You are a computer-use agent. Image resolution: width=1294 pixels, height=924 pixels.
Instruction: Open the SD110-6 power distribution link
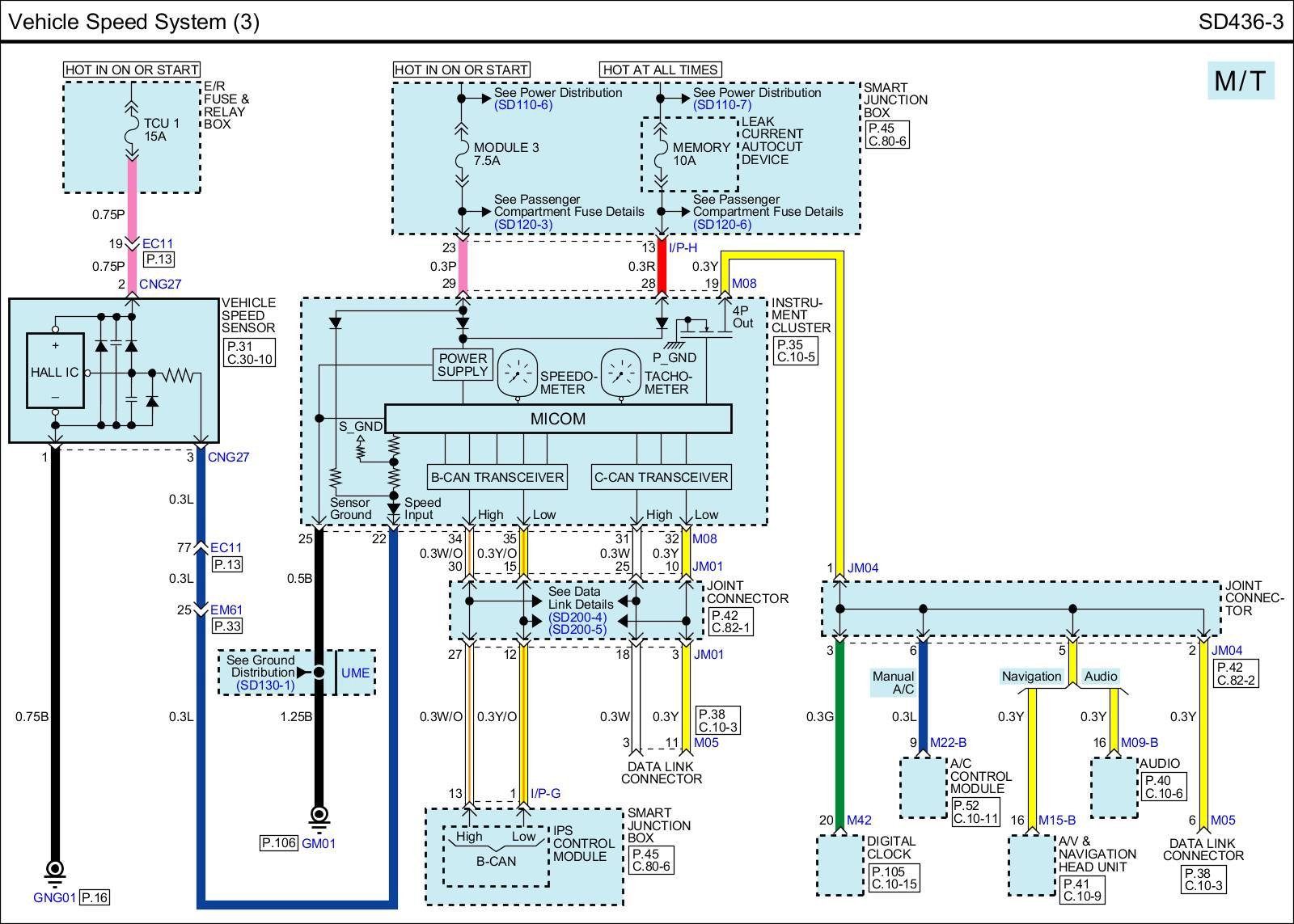point(523,105)
